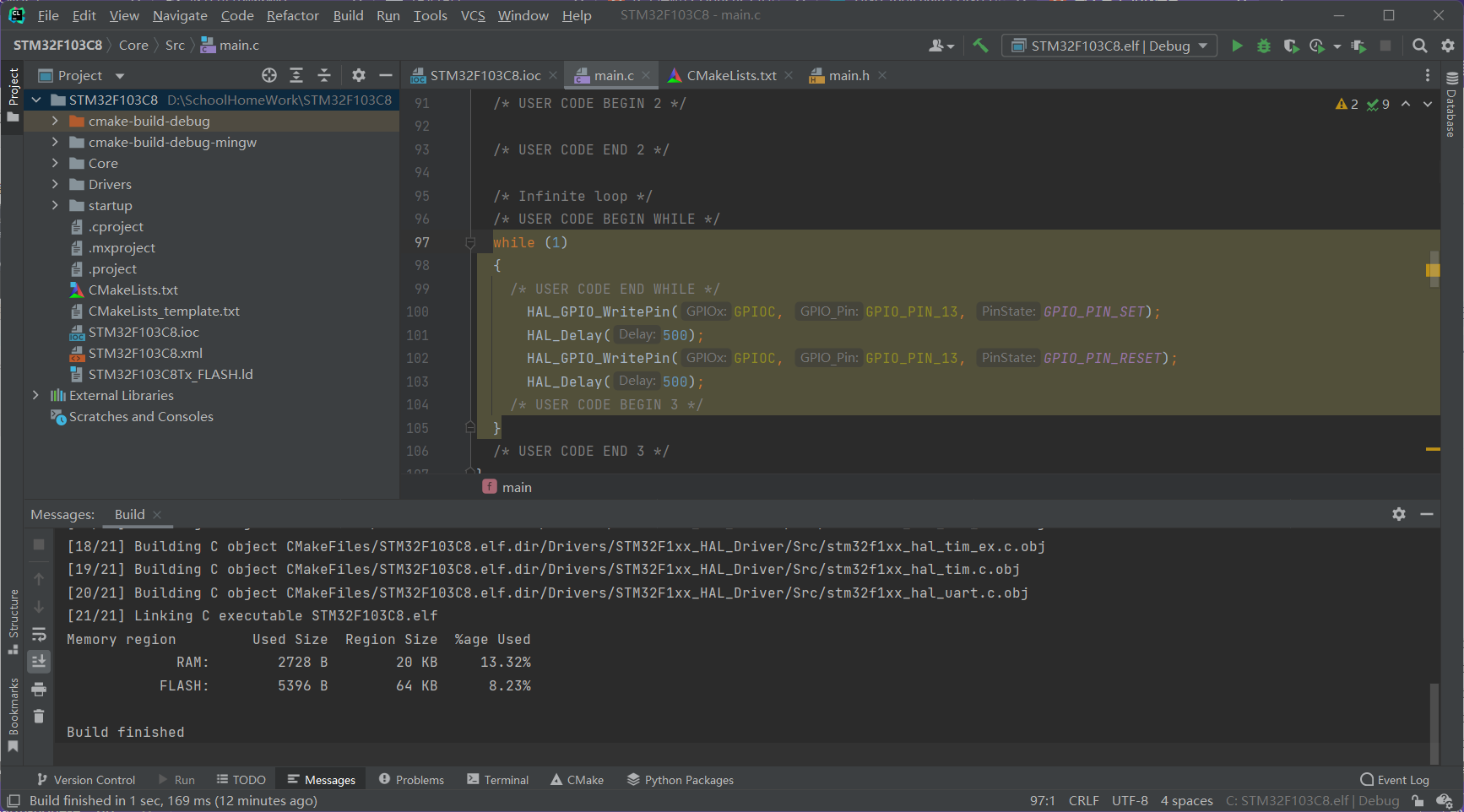This screenshot has height=812, width=1464.
Task: Print the build output
Action: [x=39, y=689]
